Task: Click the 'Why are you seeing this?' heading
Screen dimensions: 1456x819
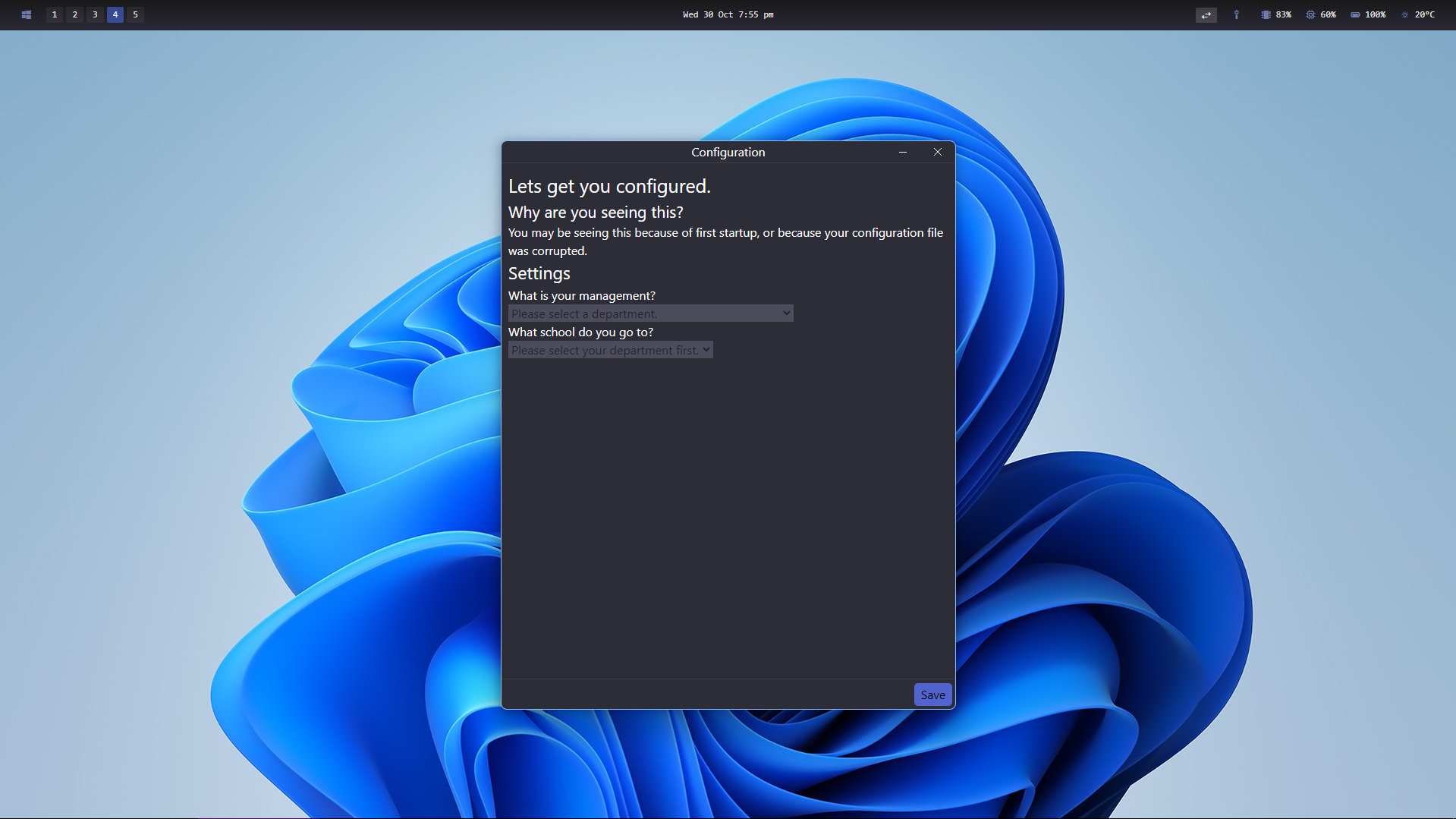Action: pyautogui.click(x=596, y=213)
